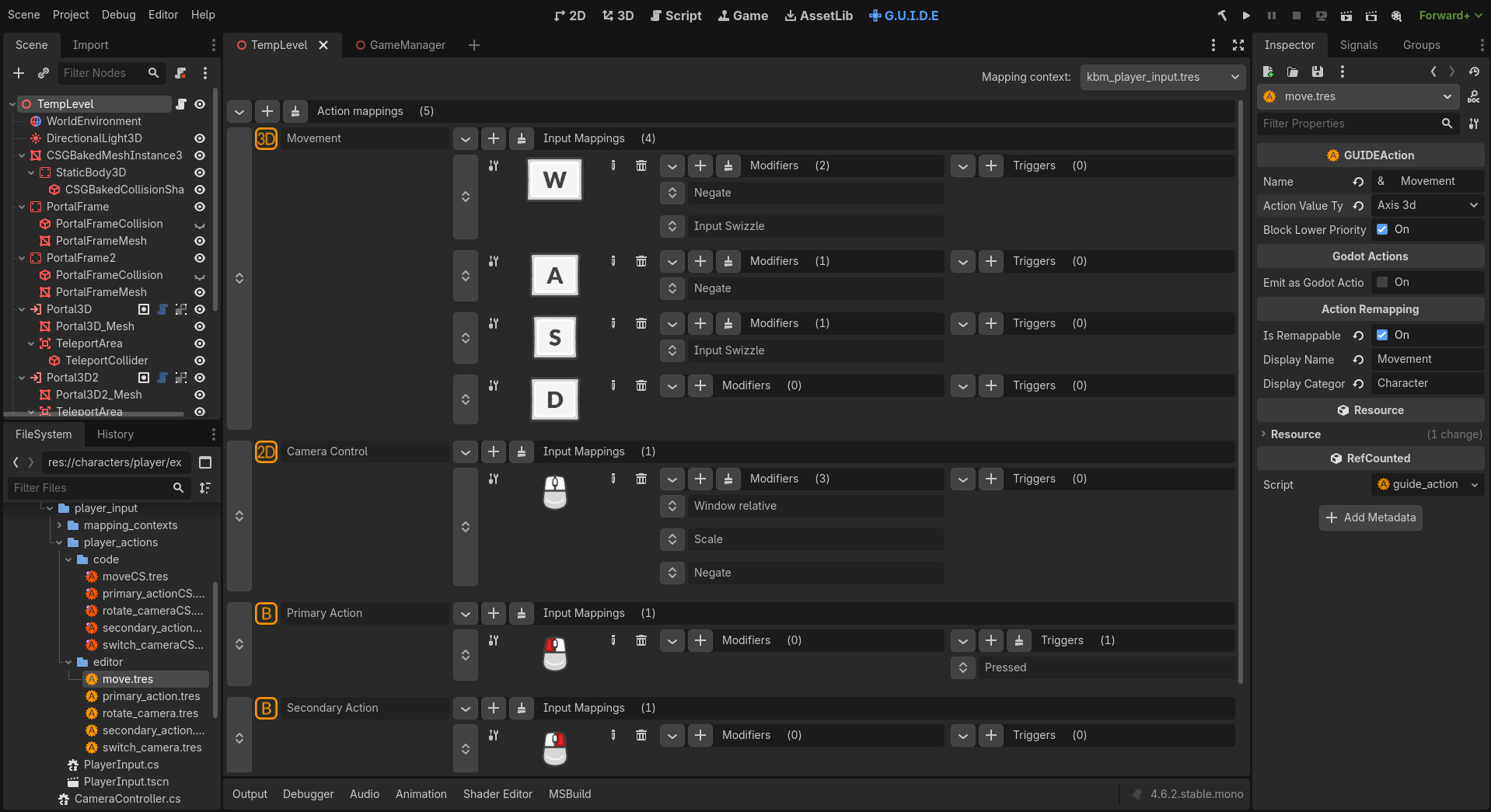Add a new action mapping
Image resolution: width=1491 pixels, height=812 pixels.
pyautogui.click(x=267, y=111)
